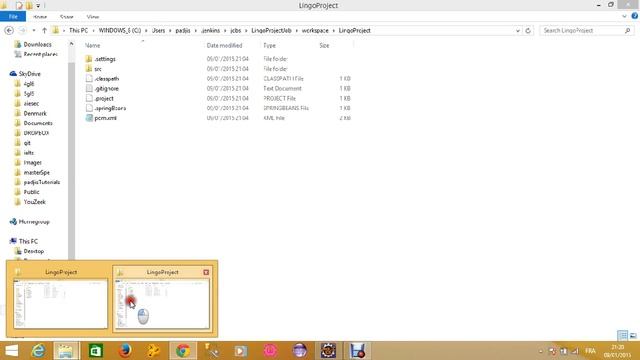The image size is (640, 360).
Task: Open Windows Store from taskbar
Action: pyautogui.click(x=96, y=351)
